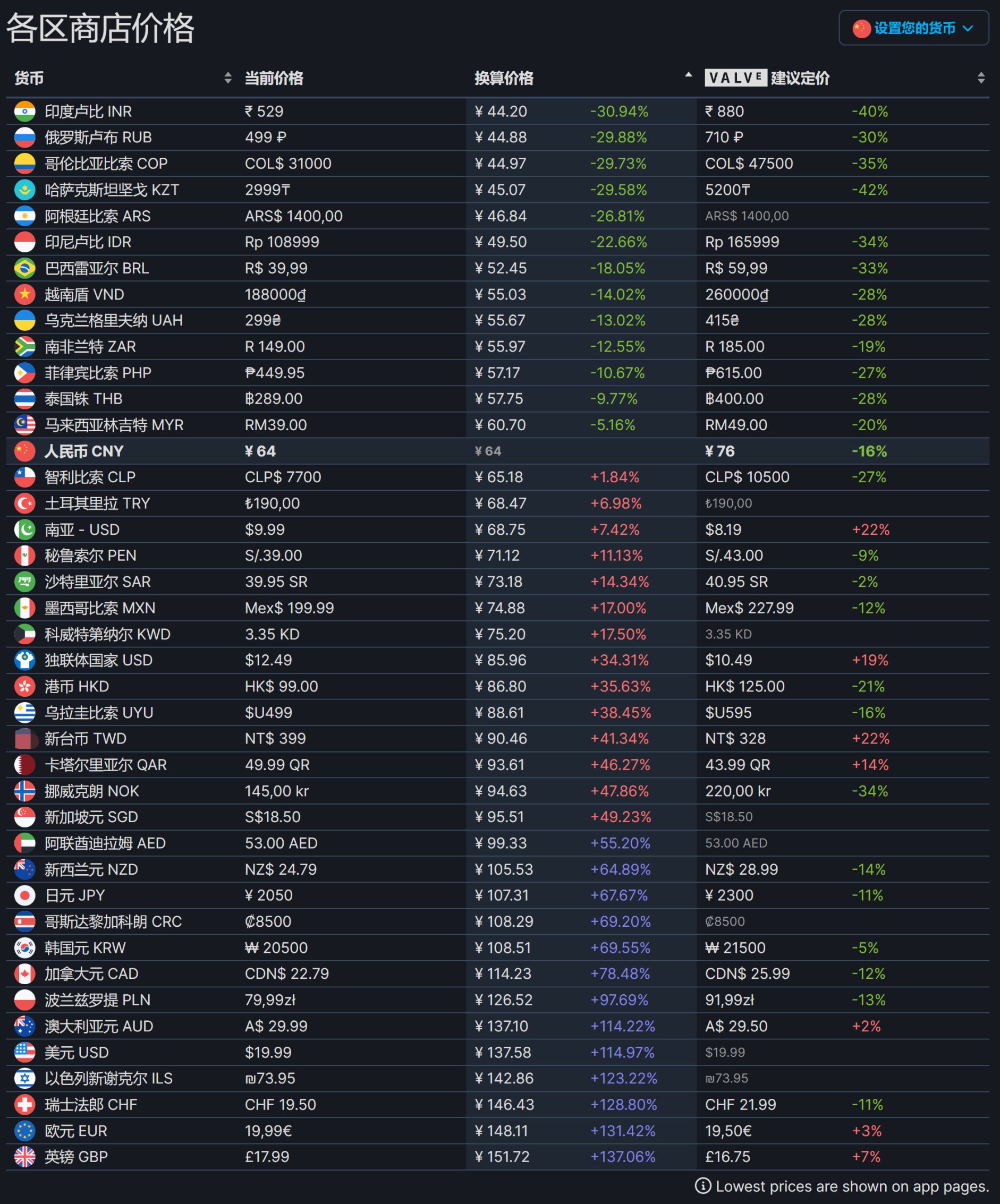
Task: Click the European Union flag icon
Action: point(24,1131)
